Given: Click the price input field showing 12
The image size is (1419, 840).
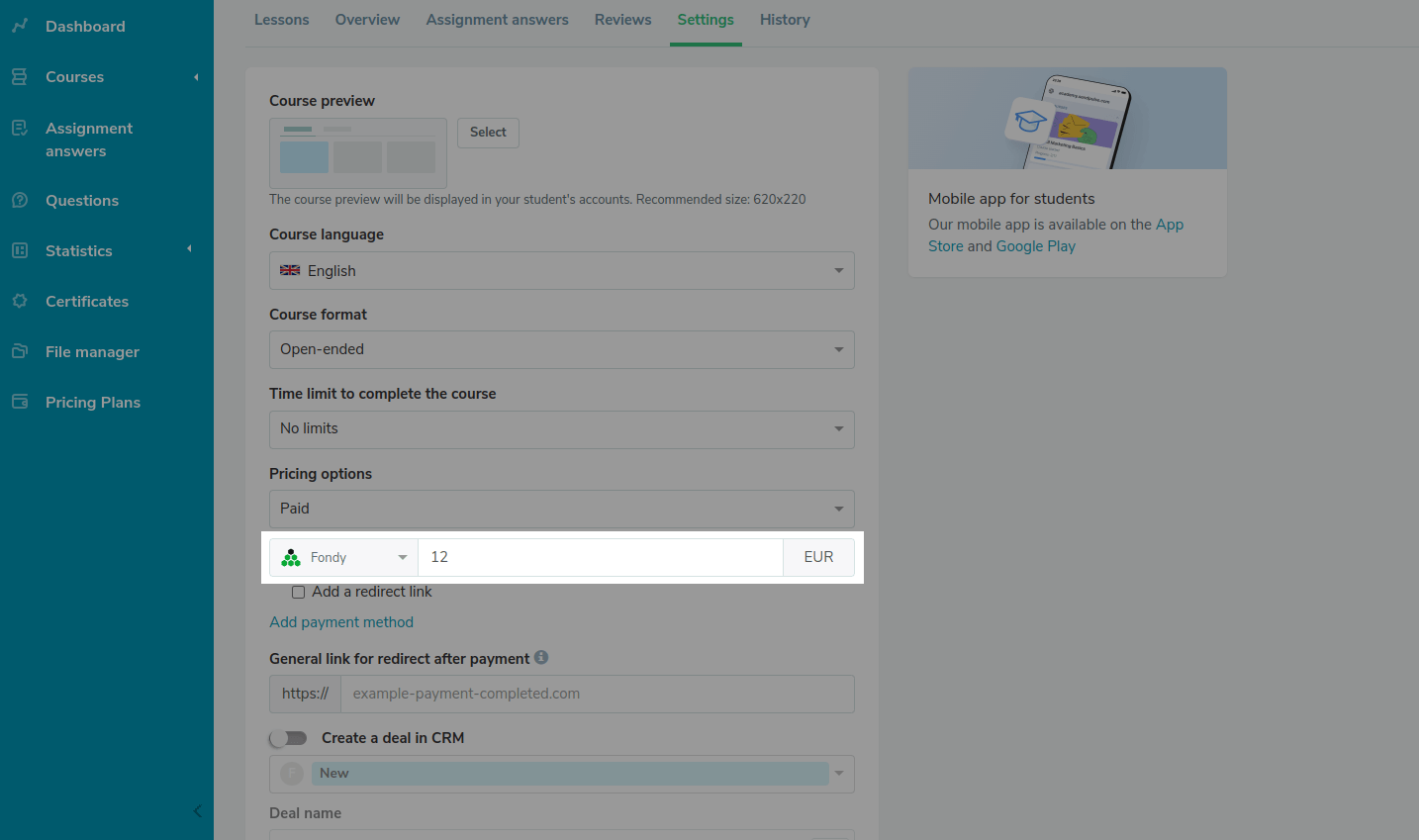Looking at the screenshot, I should [x=600, y=557].
